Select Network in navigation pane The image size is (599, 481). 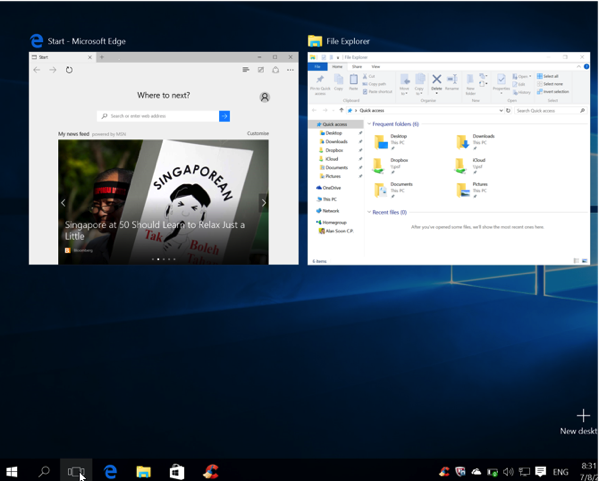click(328, 211)
